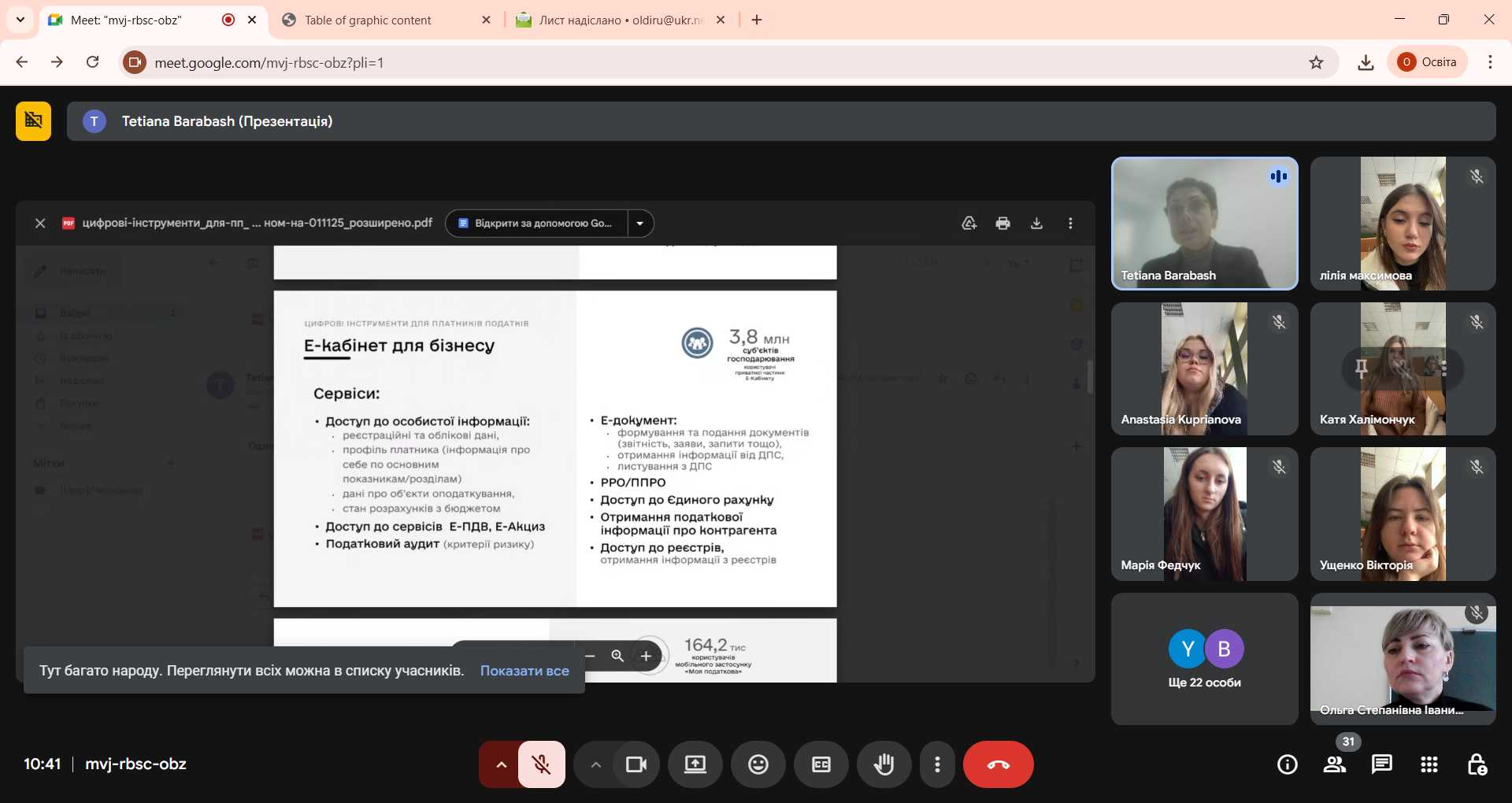The height and width of the screenshot is (803, 1512).
Task: Click the meeting details info icon
Action: (x=1288, y=764)
